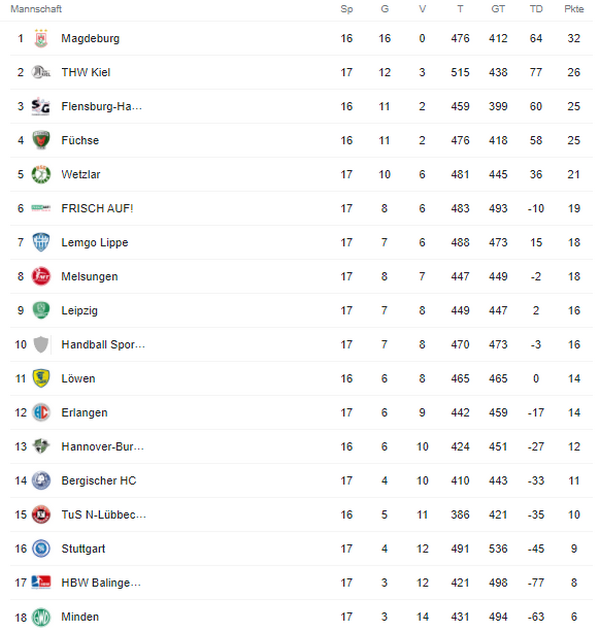Select the Melsungen red round logo
600x632 pixels.
coord(41,276)
